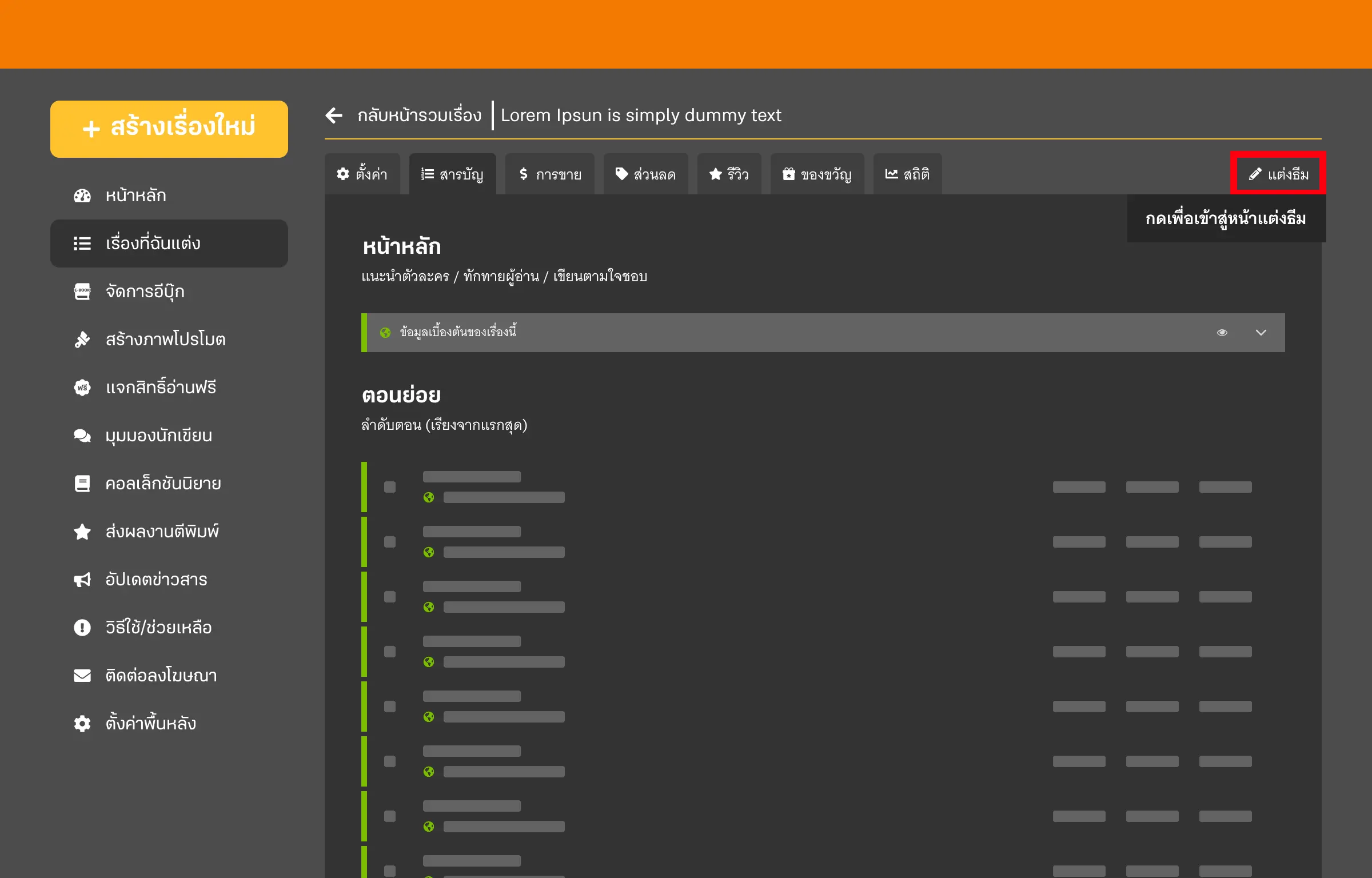The image size is (1372, 878).
Task: Click the free badge icon แจกสิทธิ์อ่านฟรี
Action: (x=82, y=388)
